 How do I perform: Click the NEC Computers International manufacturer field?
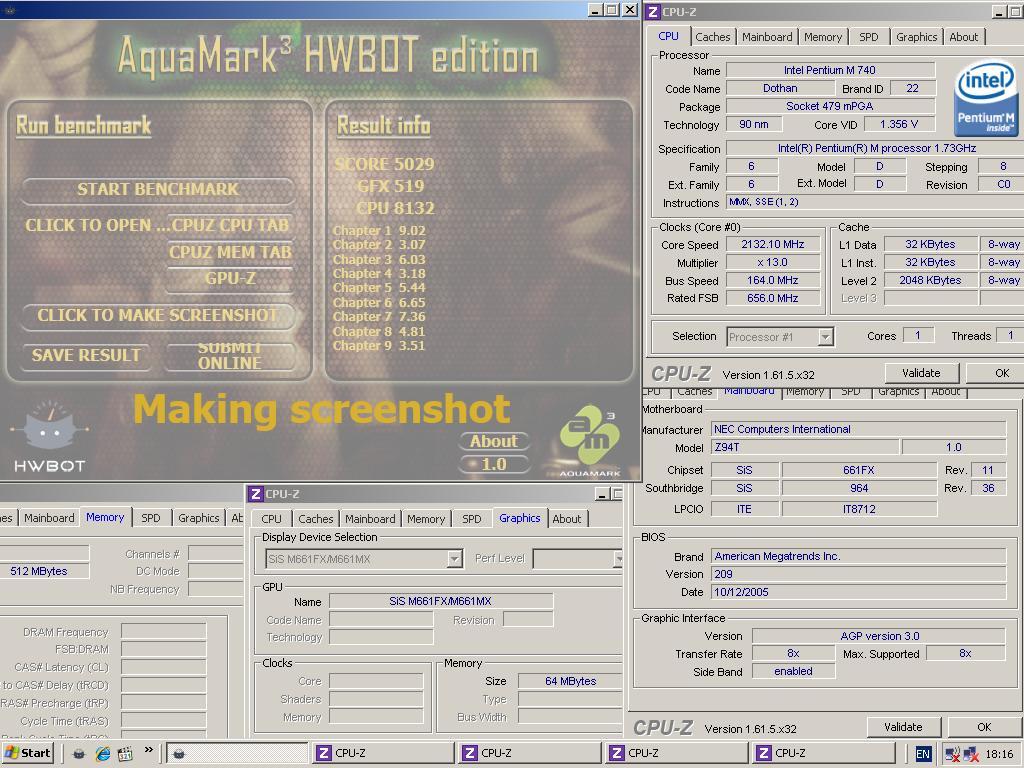[x=858, y=429]
